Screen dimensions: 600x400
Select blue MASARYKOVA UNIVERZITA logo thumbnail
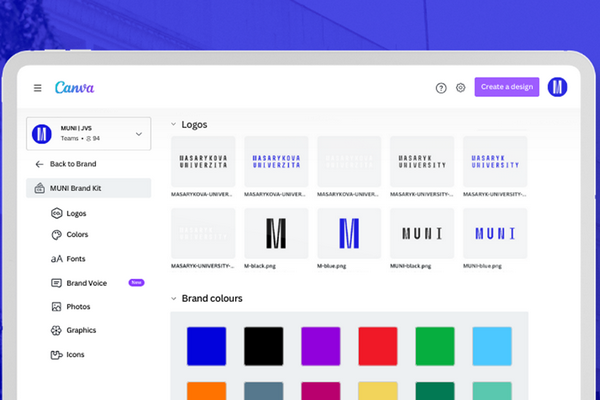(276, 162)
